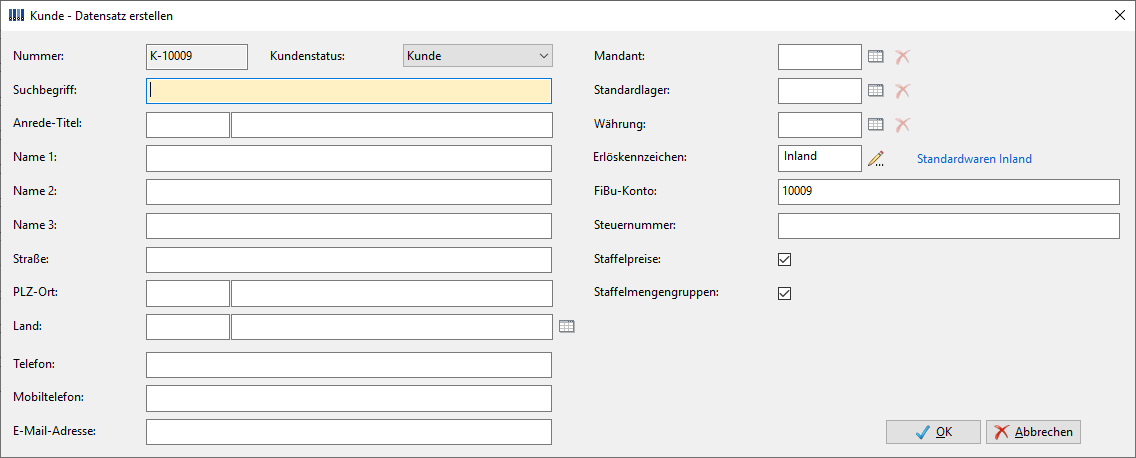The height and width of the screenshot is (458, 1136).
Task: Click into the Steuernummer field
Action: [x=949, y=226]
